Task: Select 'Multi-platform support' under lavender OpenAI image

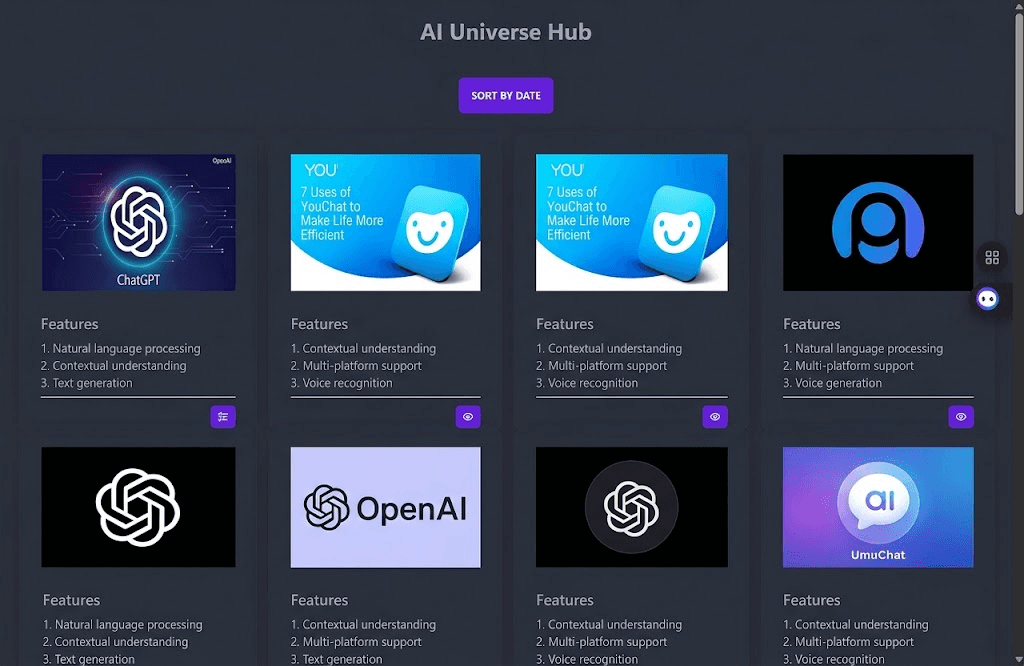Action: (362, 642)
